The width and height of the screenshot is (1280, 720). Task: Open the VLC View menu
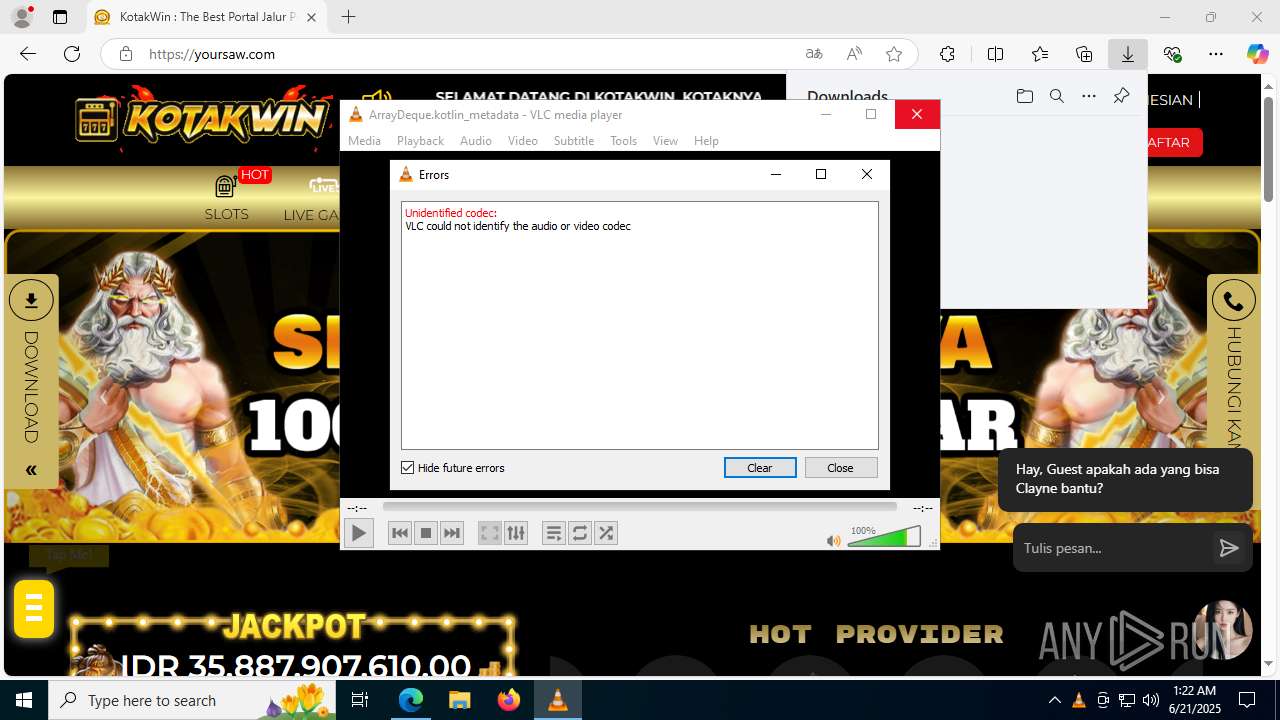[666, 141]
